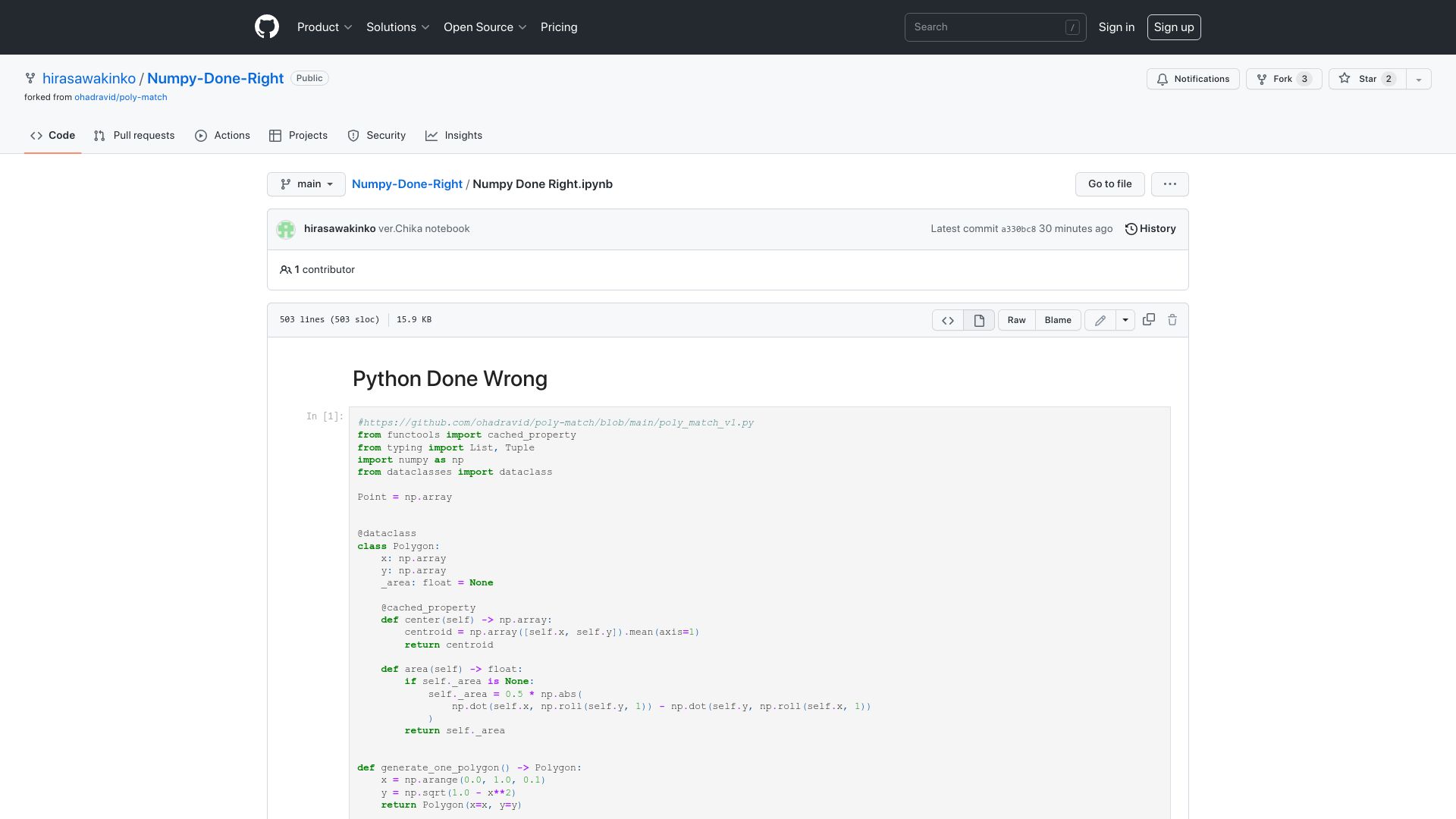Click the Go to file button

(x=1110, y=184)
